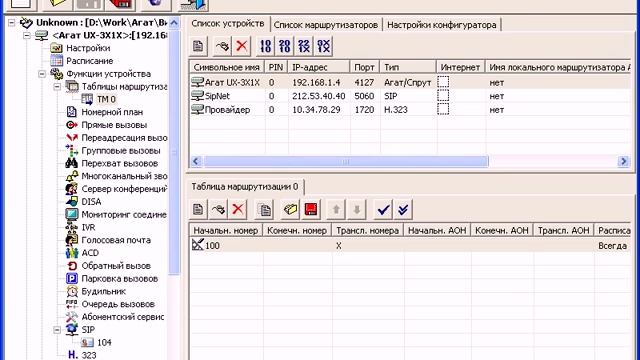Image resolution: width=640 pixels, height=360 pixels.
Task: Sort by Порт column header
Action: point(364,67)
